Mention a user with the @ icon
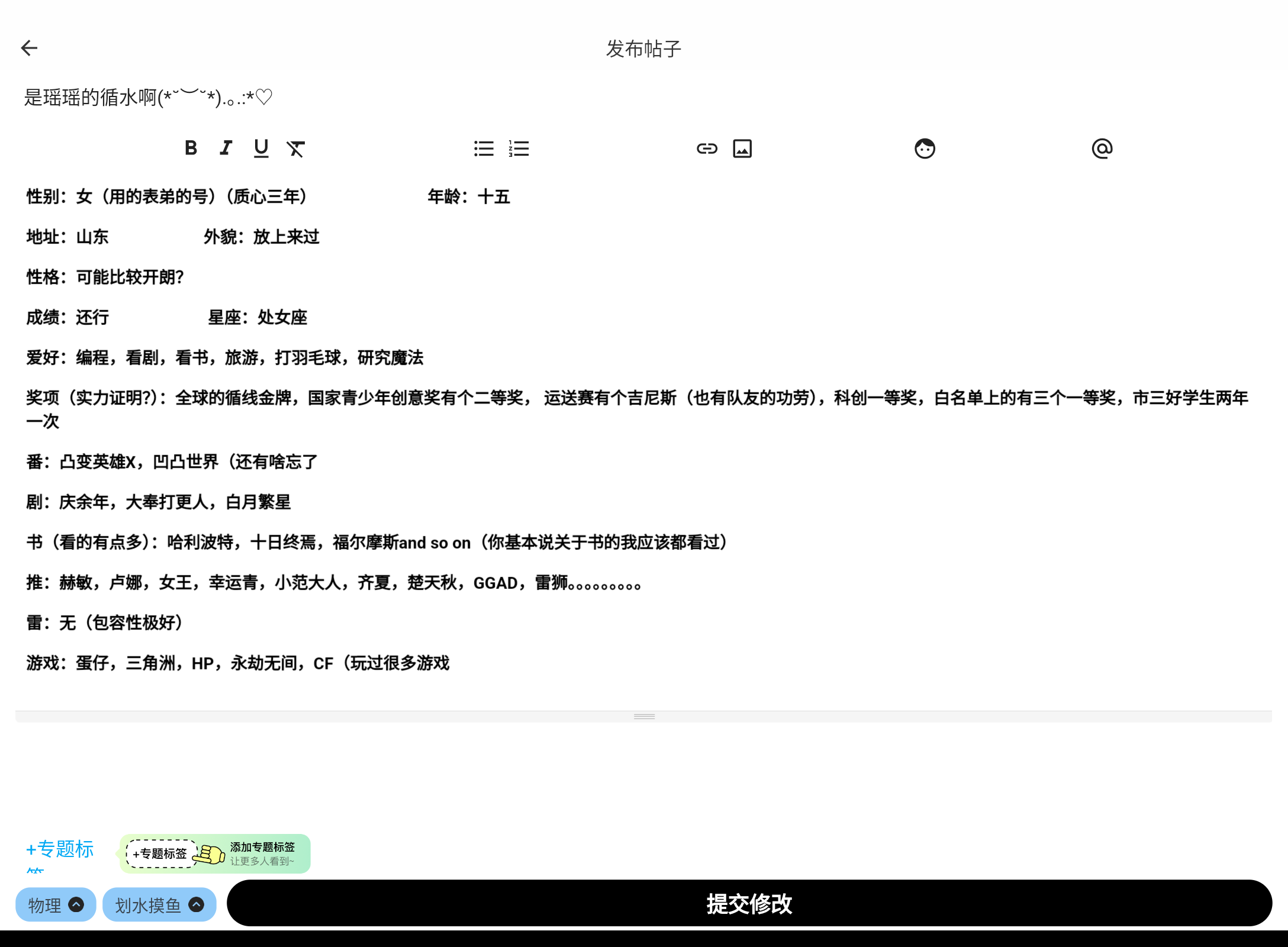The height and width of the screenshot is (947, 1288). [x=1102, y=149]
